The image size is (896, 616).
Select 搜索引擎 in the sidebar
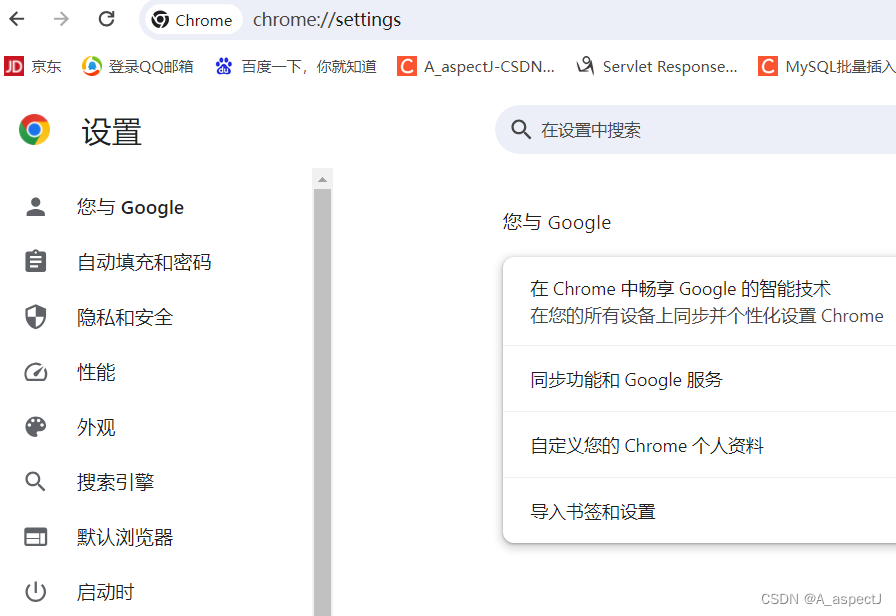coord(115,482)
